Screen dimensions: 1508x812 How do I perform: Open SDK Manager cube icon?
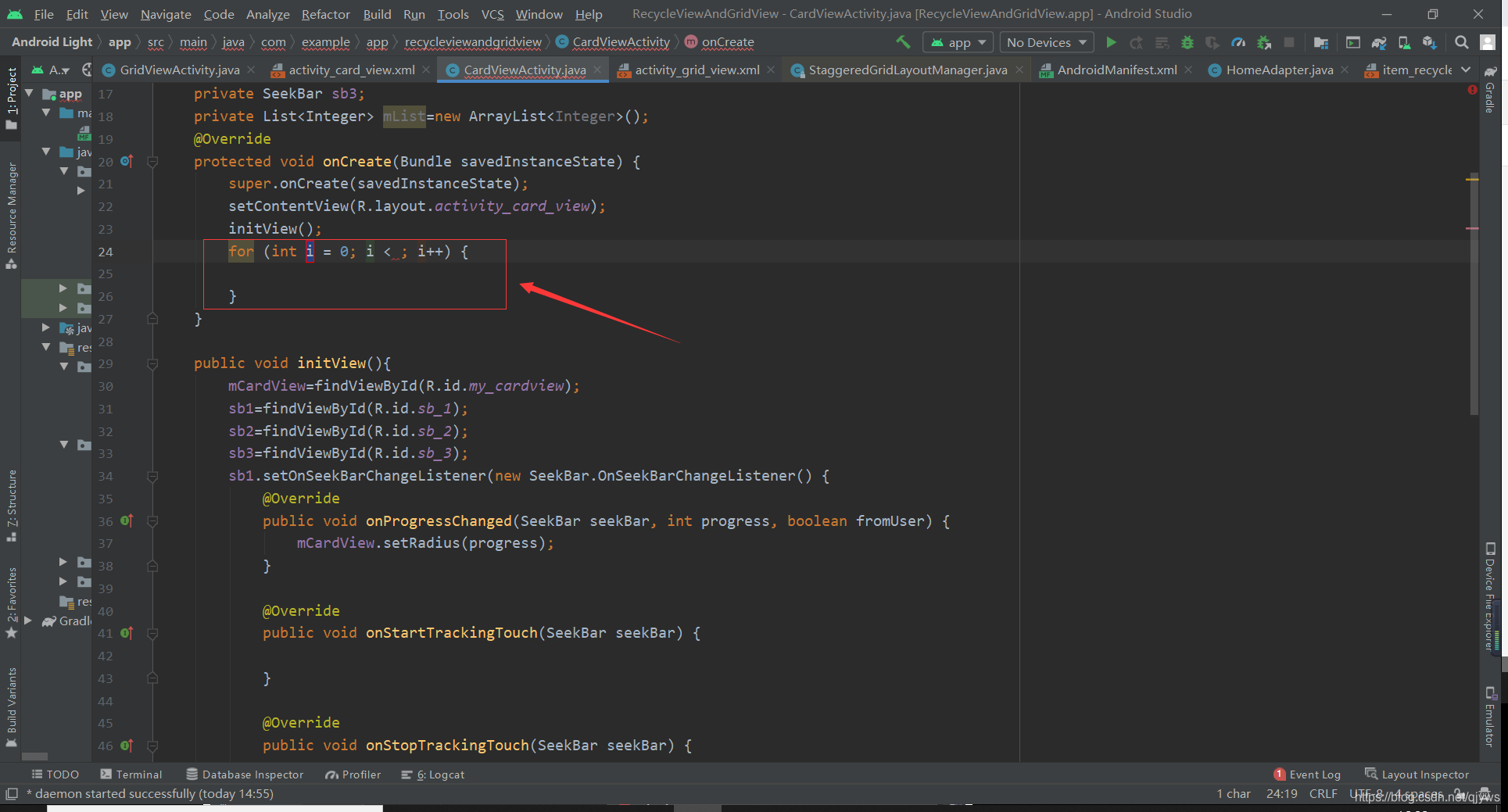[x=1430, y=42]
